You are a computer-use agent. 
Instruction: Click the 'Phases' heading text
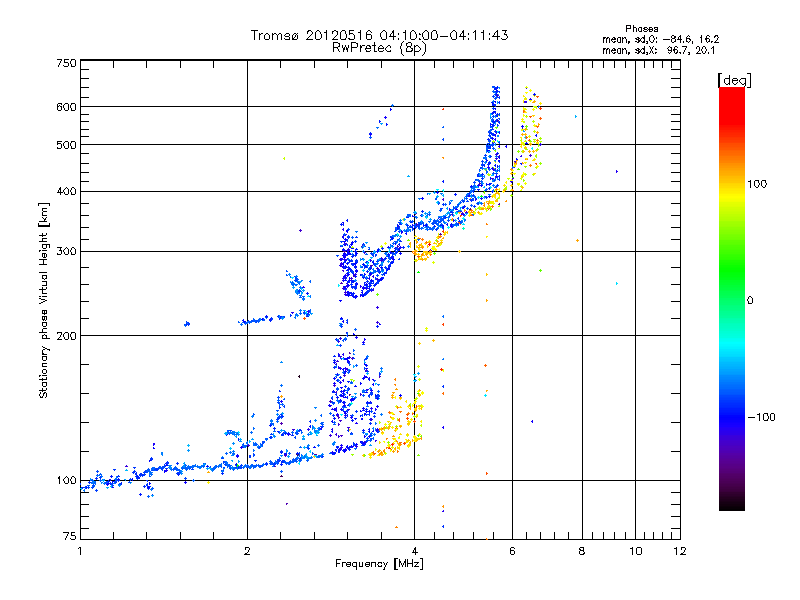tap(642, 29)
